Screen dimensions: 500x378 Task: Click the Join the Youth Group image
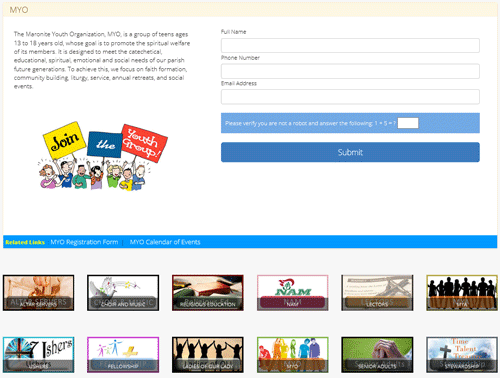pyautogui.click(x=103, y=156)
